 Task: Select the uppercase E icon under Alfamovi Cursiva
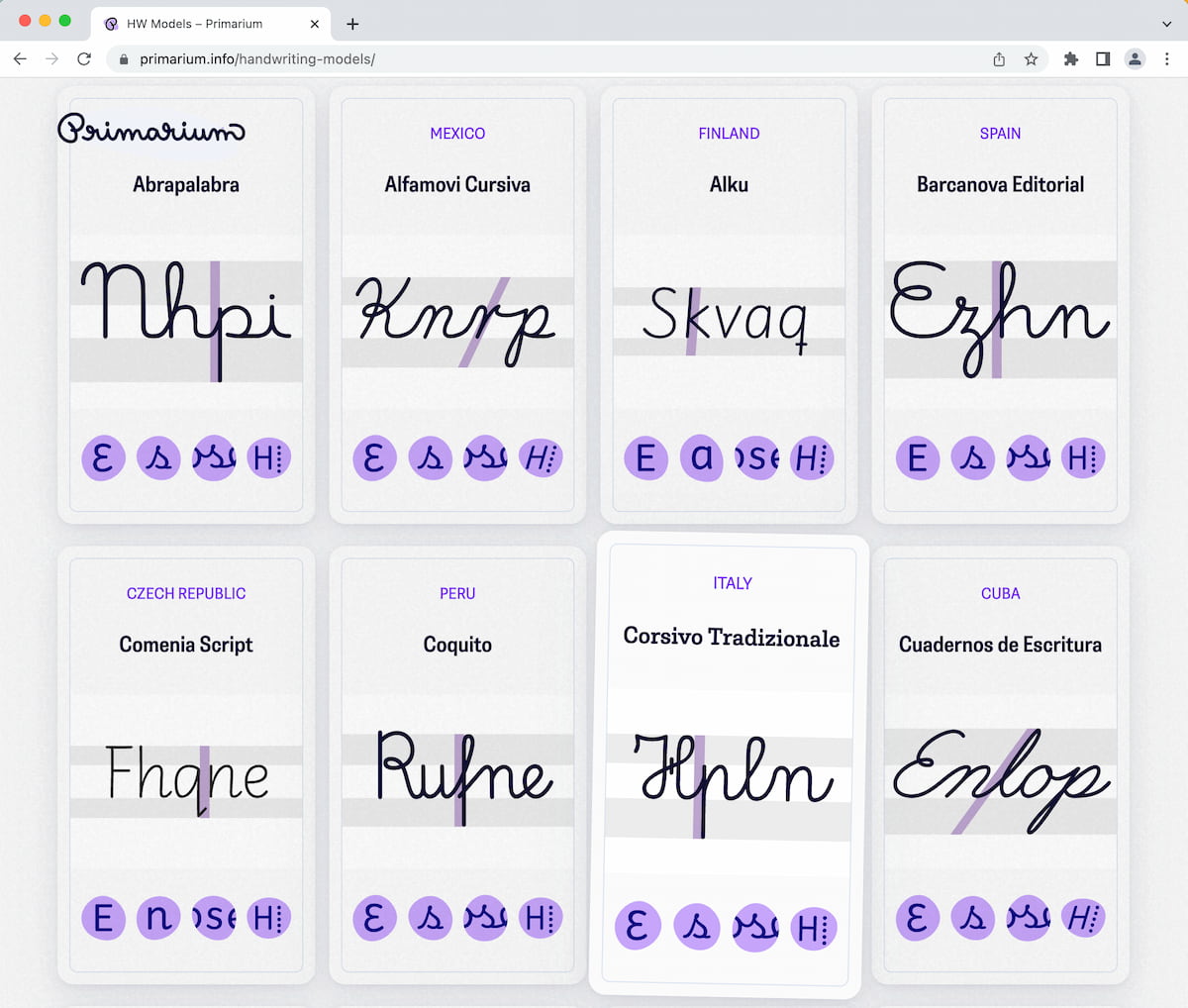(x=374, y=458)
